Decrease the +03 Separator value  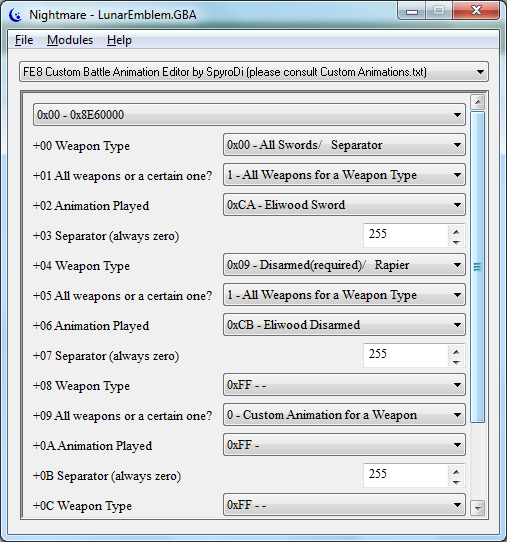click(457, 242)
